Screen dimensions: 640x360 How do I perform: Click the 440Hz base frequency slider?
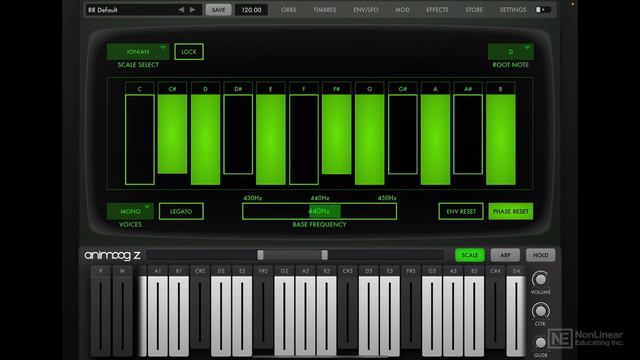coord(319,211)
